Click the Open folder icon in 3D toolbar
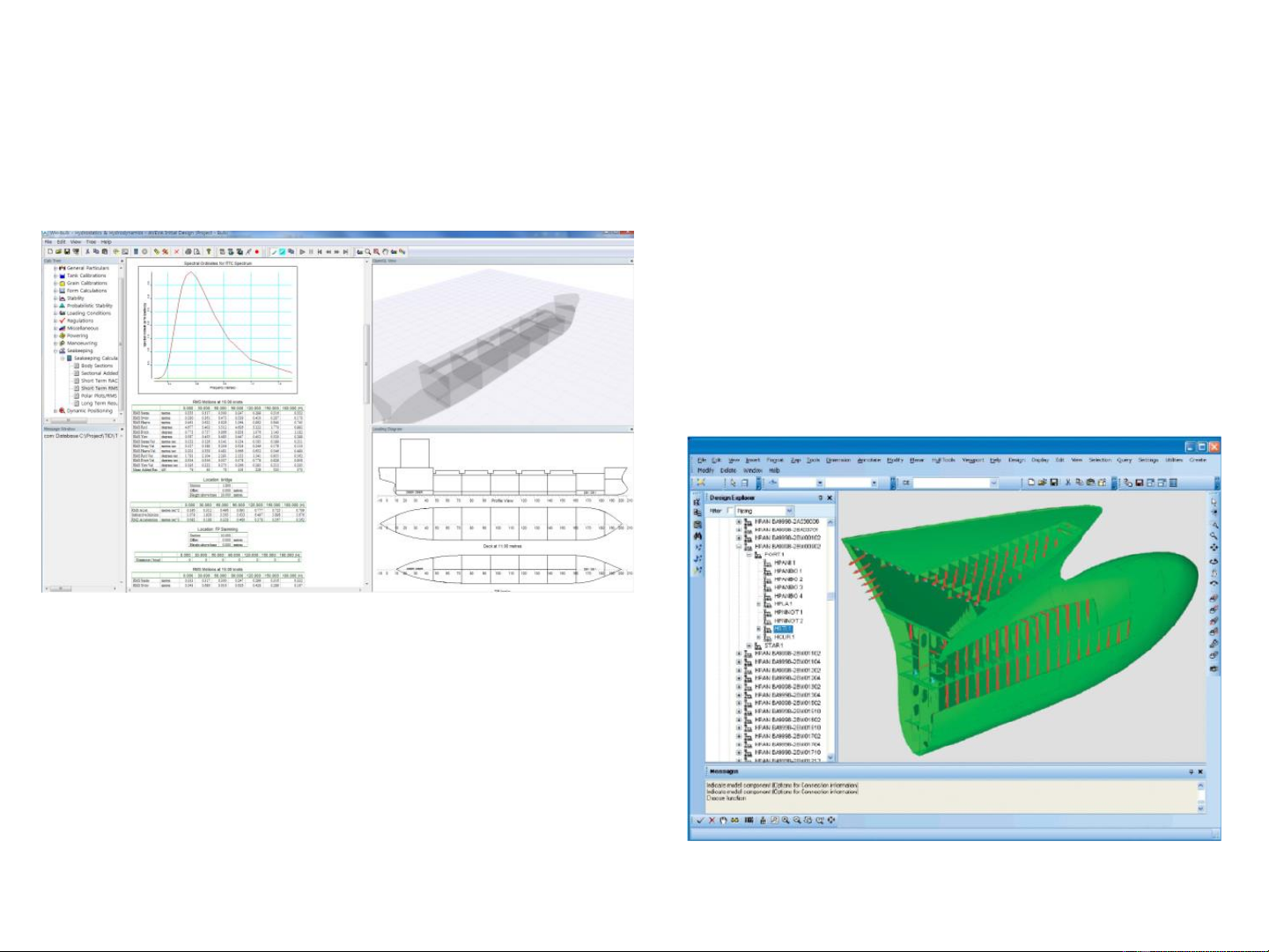This screenshot has height=952, width=1269. 1042,483
